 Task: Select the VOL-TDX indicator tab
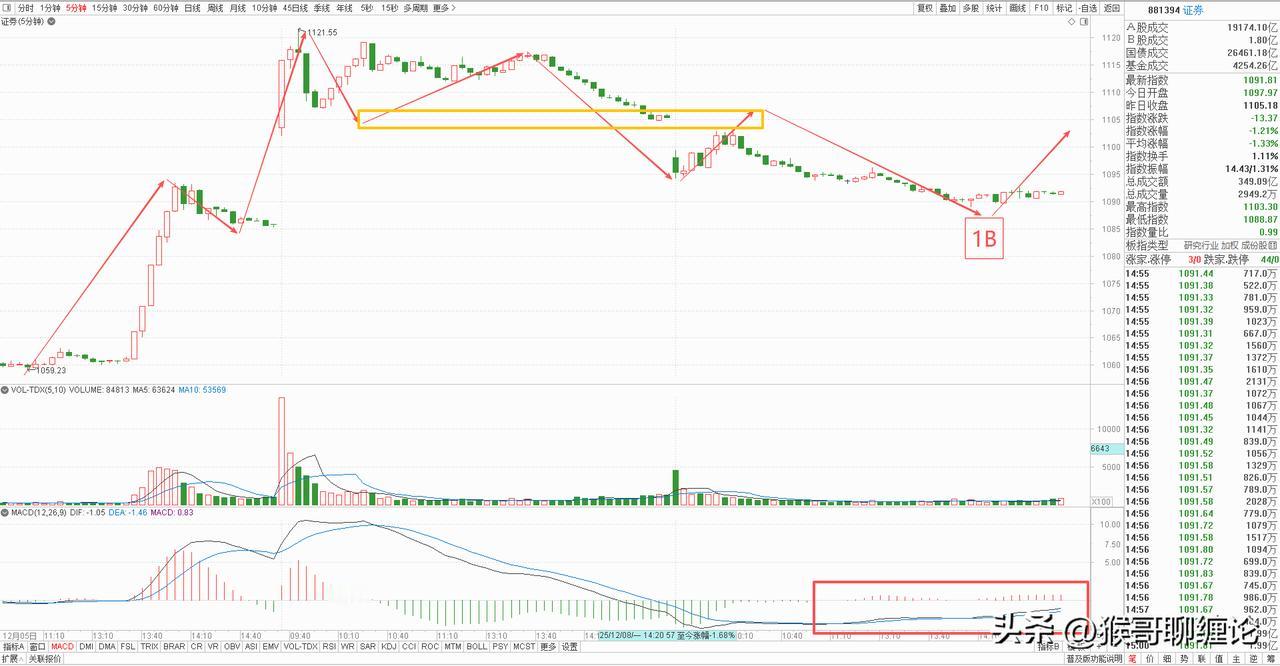pos(301,647)
